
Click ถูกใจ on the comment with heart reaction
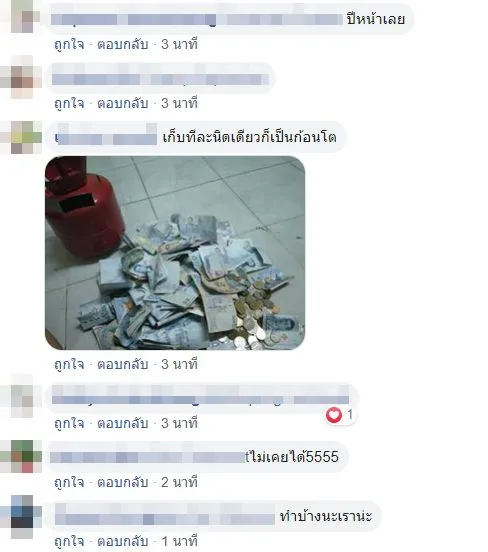click(x=69, y=423)
